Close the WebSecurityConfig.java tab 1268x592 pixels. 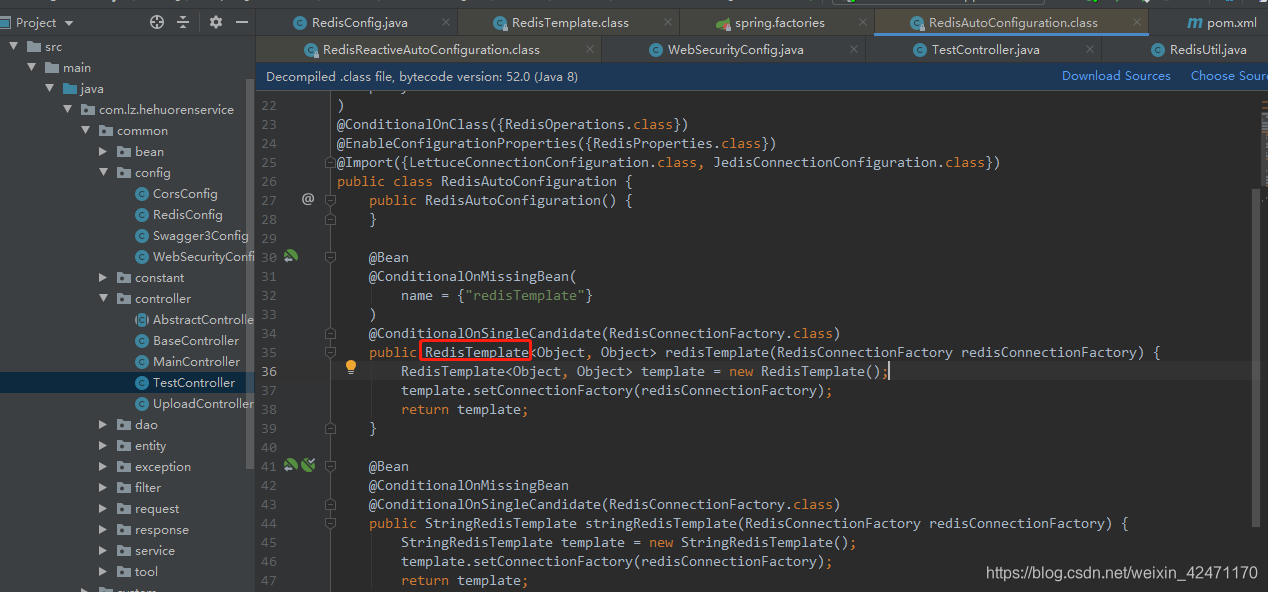853,49
